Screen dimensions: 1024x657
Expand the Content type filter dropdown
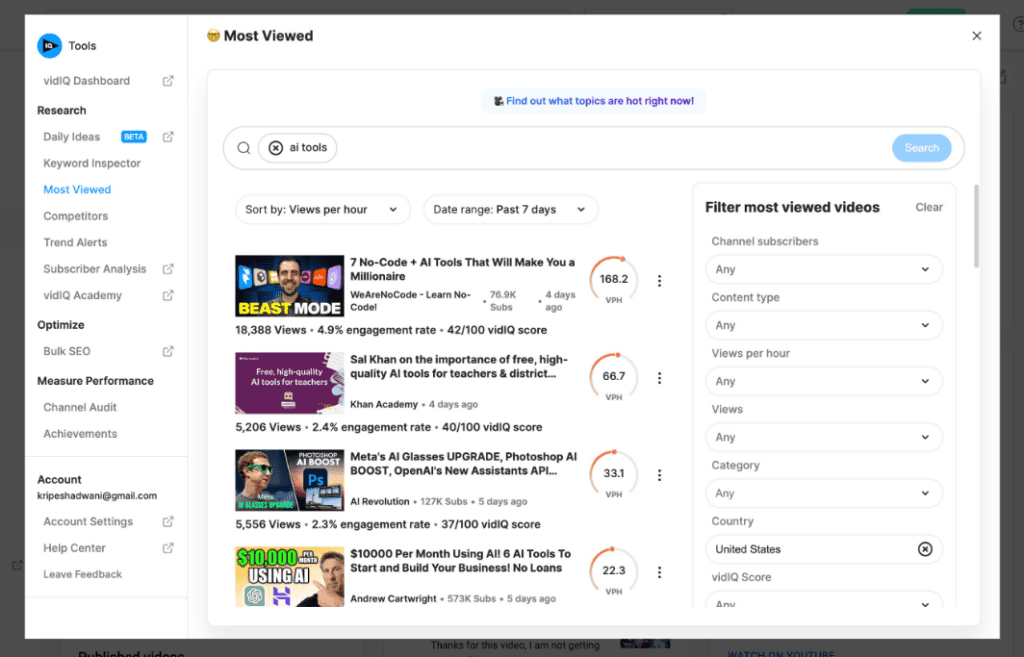[x=823, y=325]
